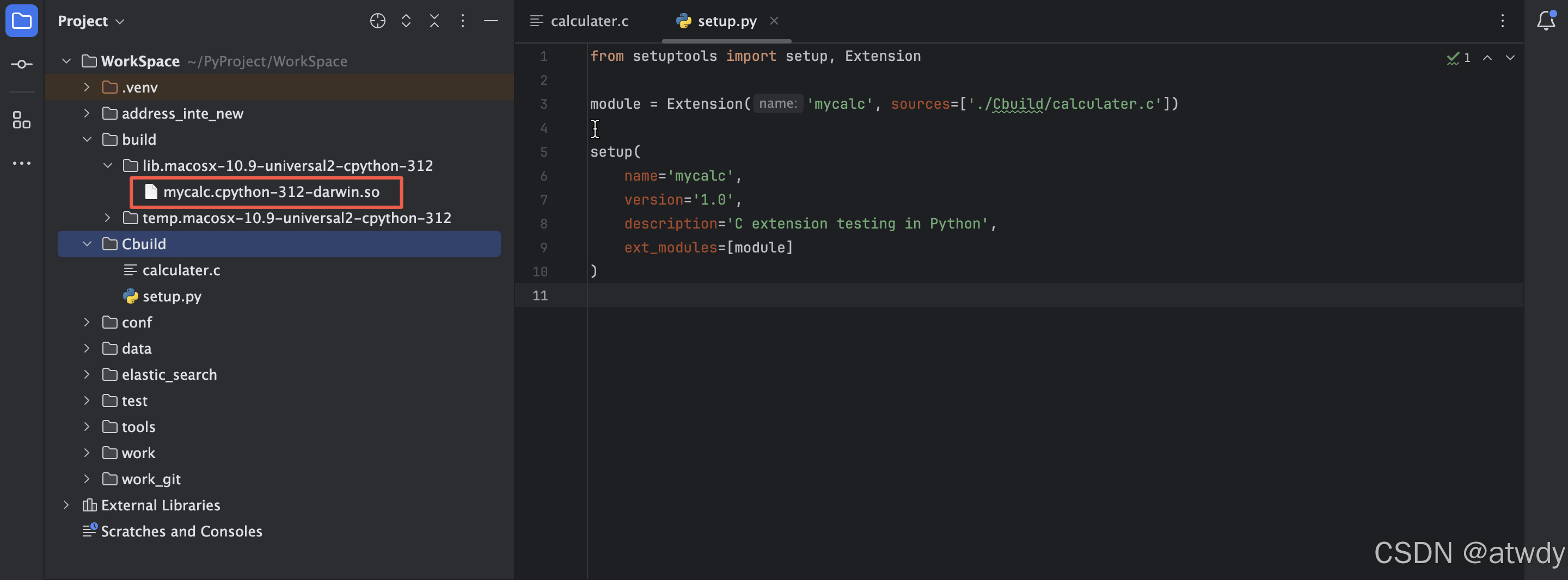Place cursor on empty line 11

coord(1055,295)
